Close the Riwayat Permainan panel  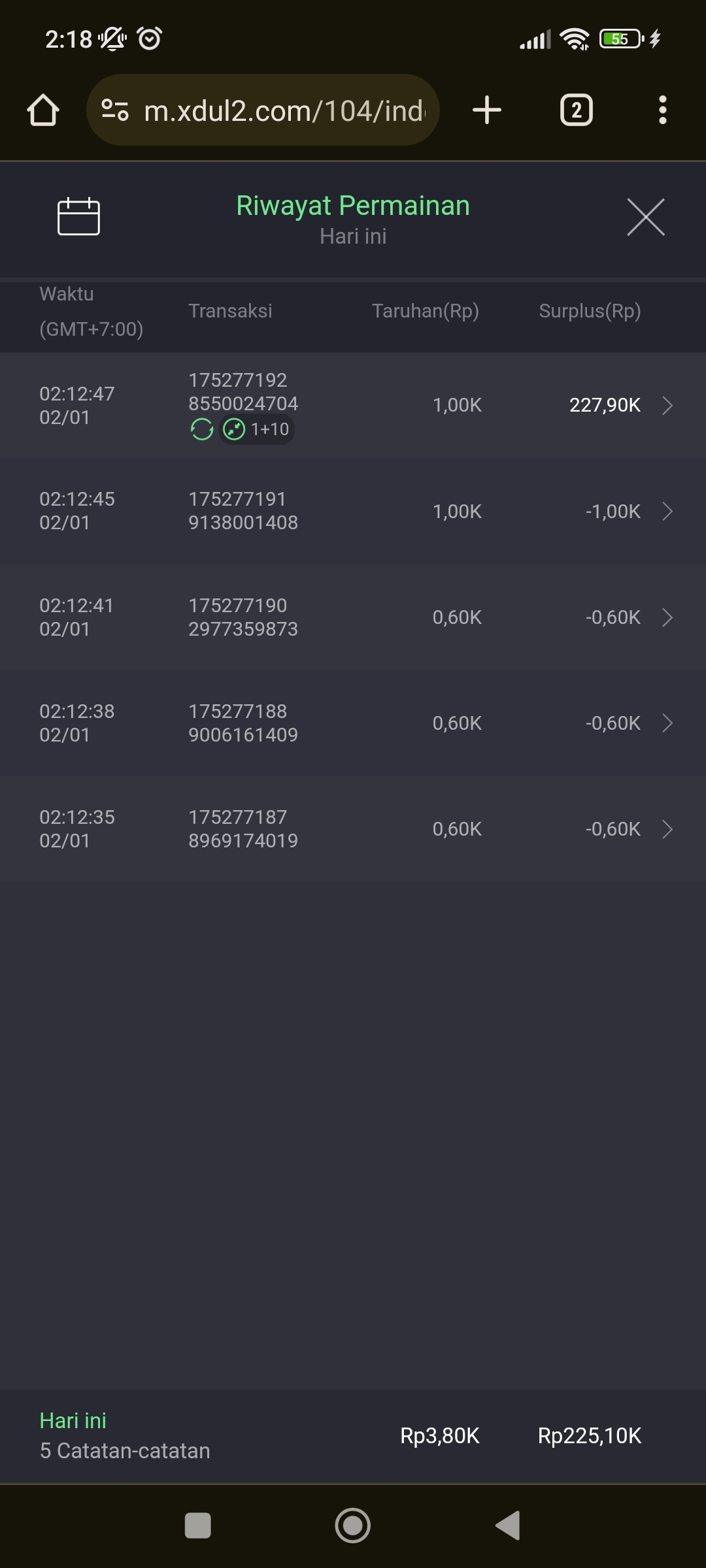(x=645, y=217)
